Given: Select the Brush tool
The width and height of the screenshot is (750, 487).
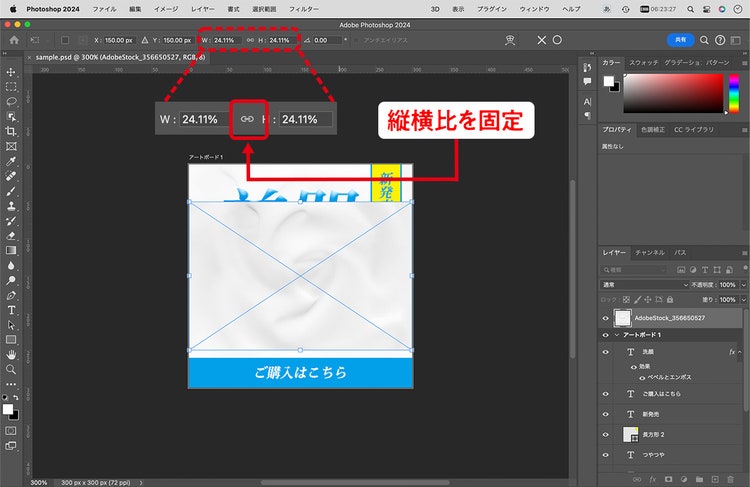Looking at the screenshot, I should pyautogui.click(x=11, y=191).
